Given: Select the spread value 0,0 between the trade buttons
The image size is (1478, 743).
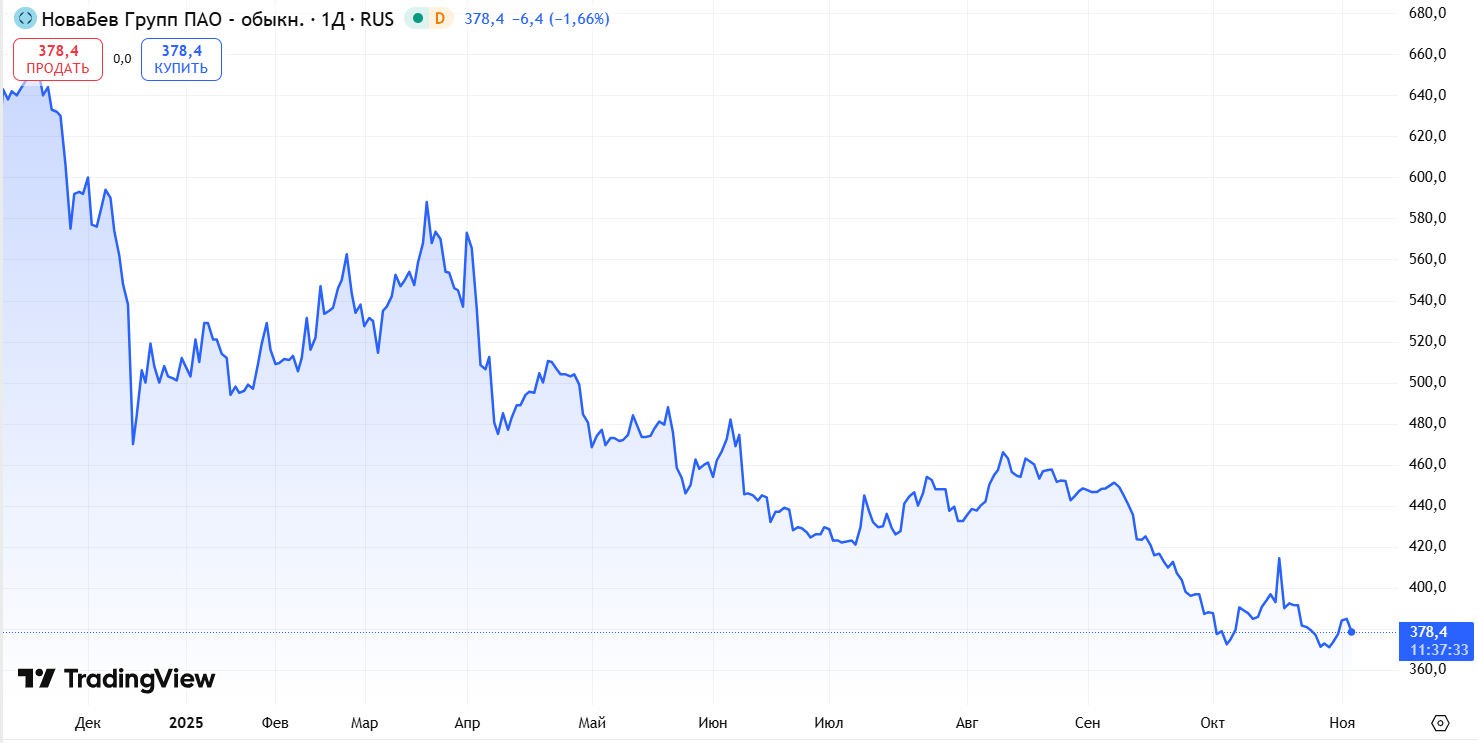Looking at the screenshot, I should point(122,59).
